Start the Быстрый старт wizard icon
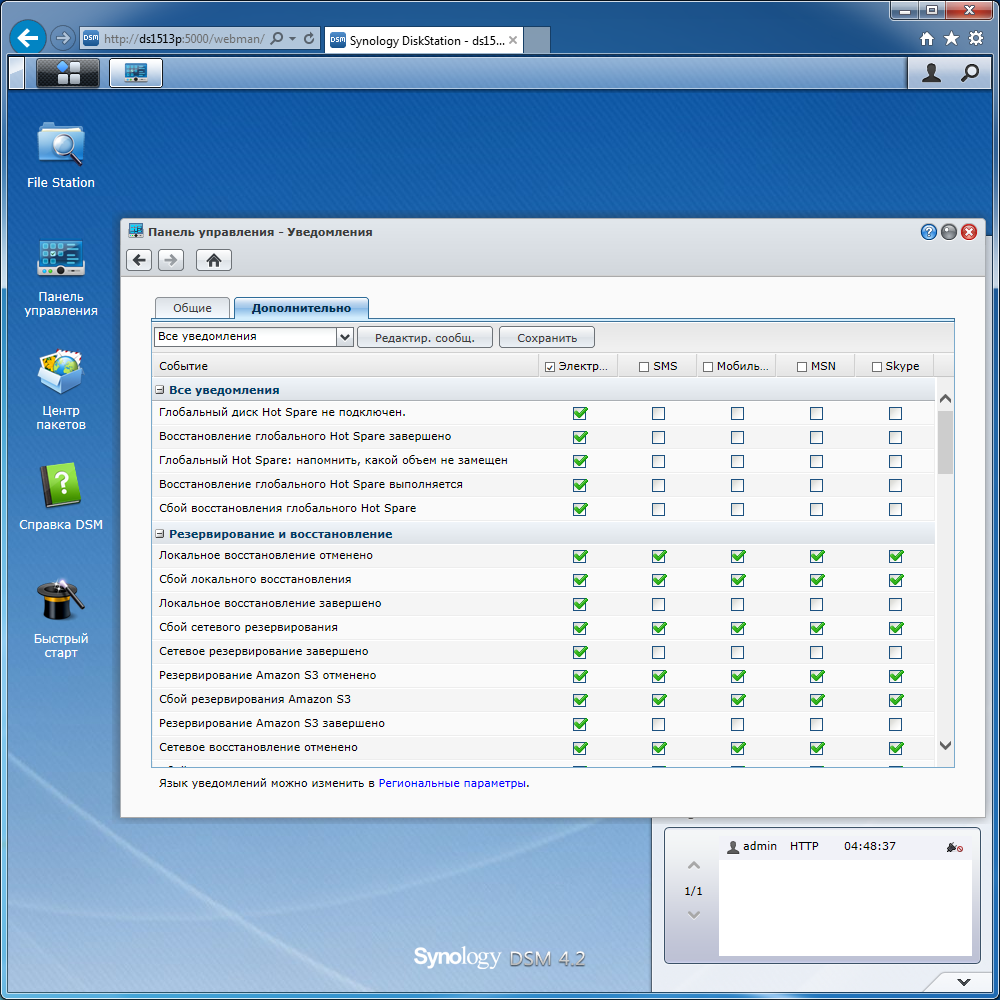 point(61,618)
